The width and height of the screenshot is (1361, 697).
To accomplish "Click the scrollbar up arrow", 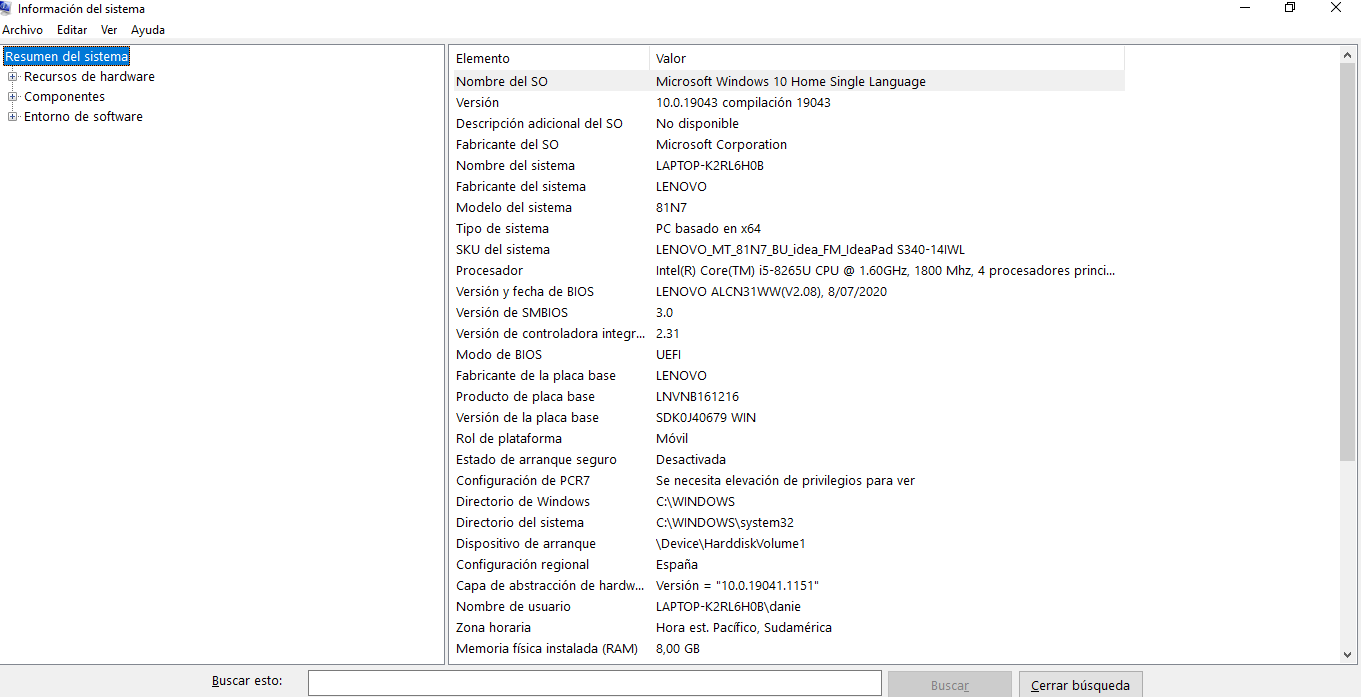I will pos(1348,56).
